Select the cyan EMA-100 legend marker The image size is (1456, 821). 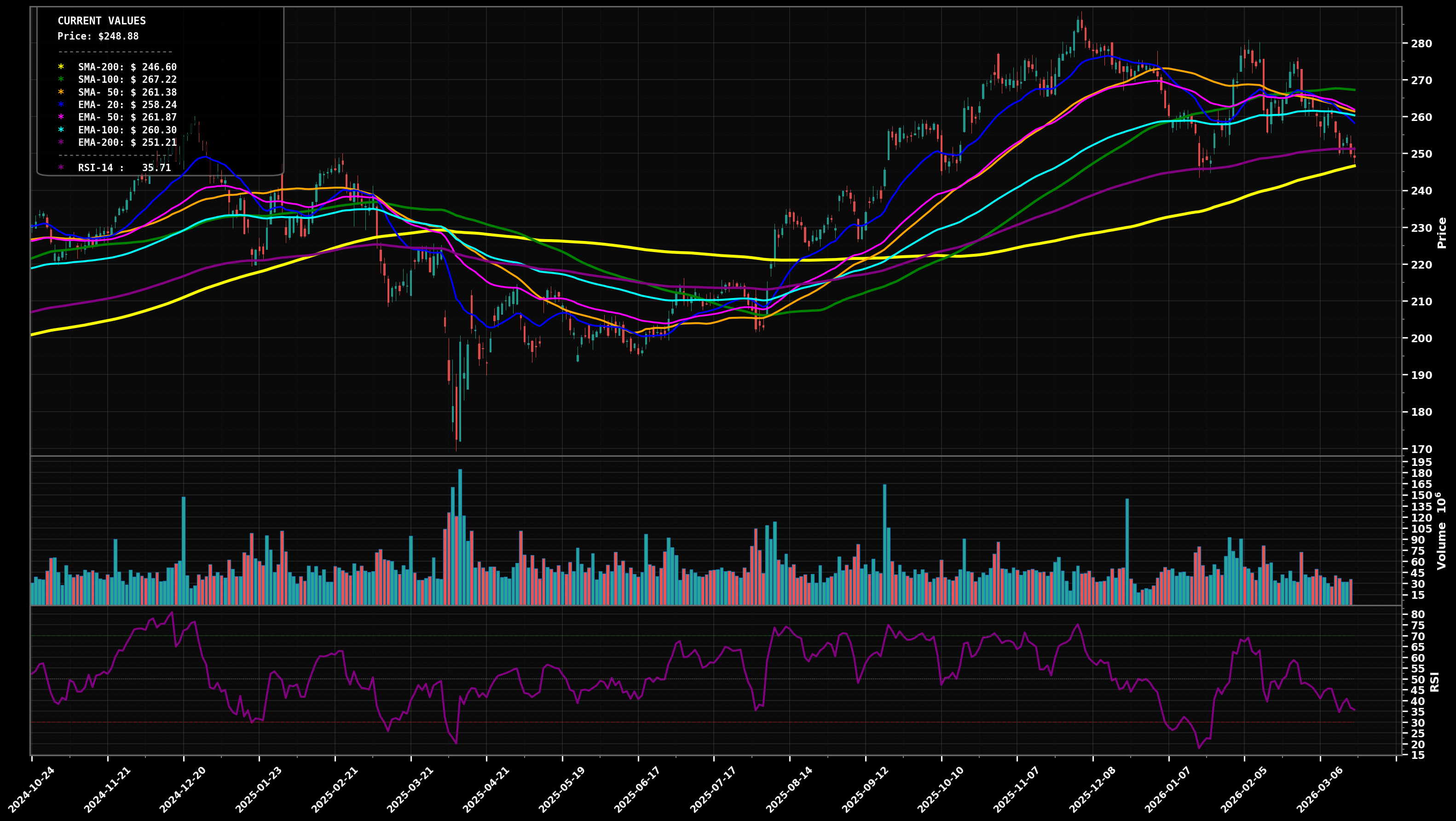[x=62, y=129]
